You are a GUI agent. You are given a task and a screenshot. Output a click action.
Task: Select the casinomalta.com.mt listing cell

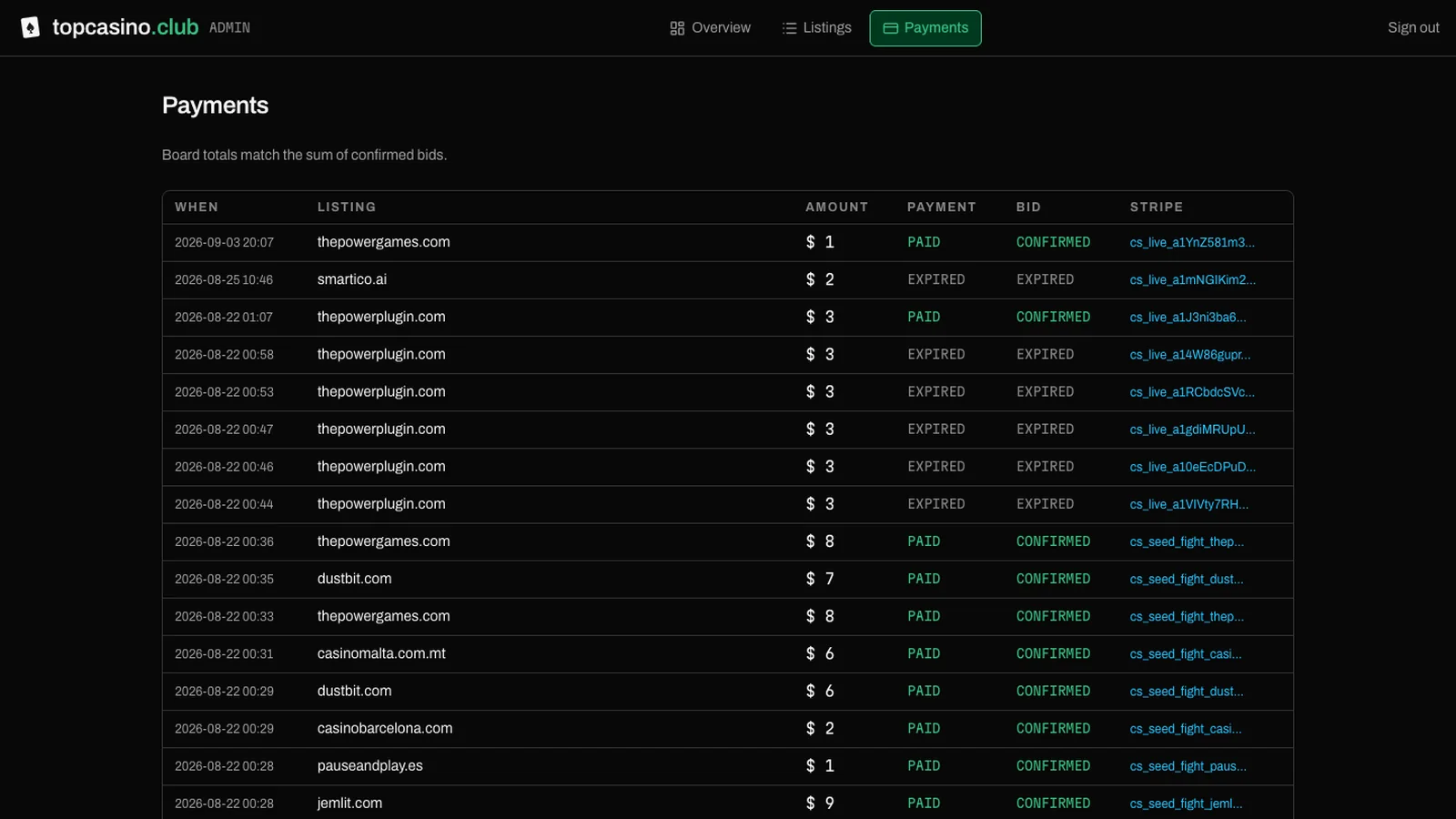click(381, 653)
